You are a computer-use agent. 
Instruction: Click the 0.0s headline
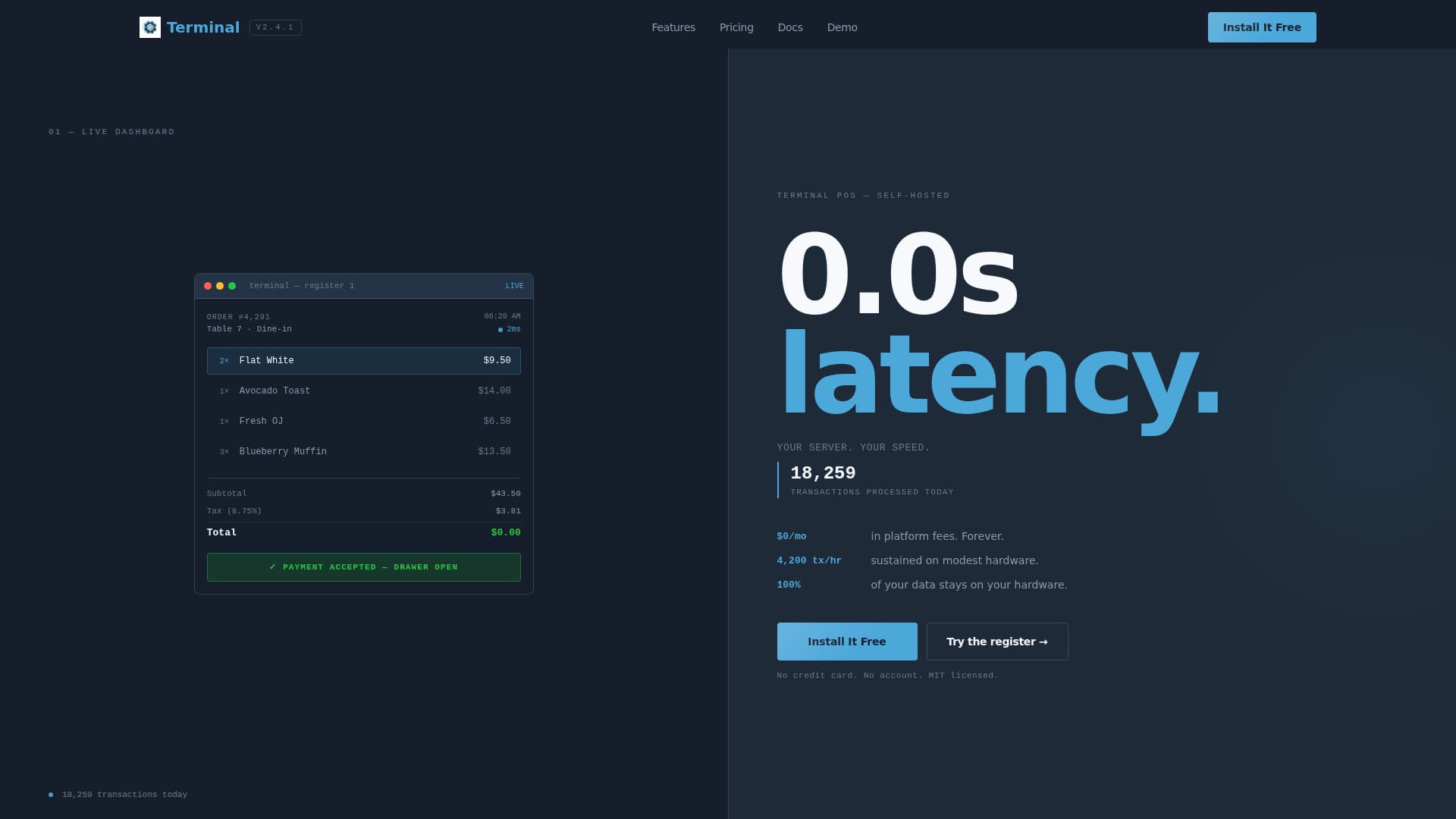(x=897, y=275)
